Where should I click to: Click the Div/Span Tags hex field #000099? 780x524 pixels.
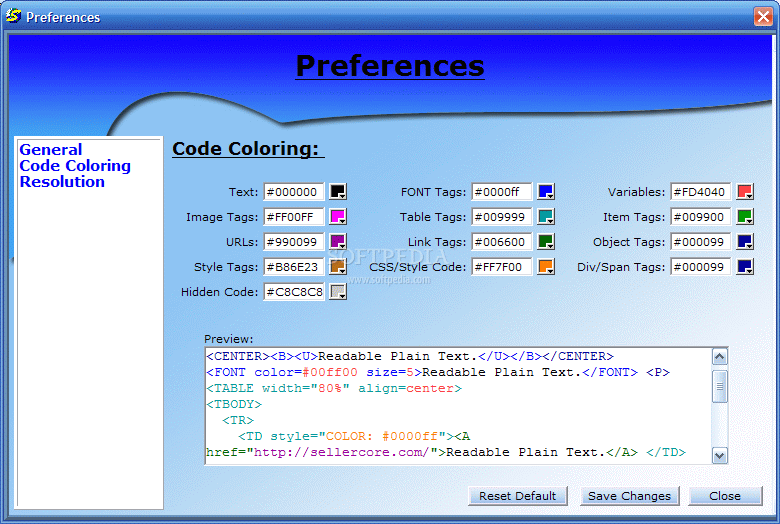pos(701,267)
